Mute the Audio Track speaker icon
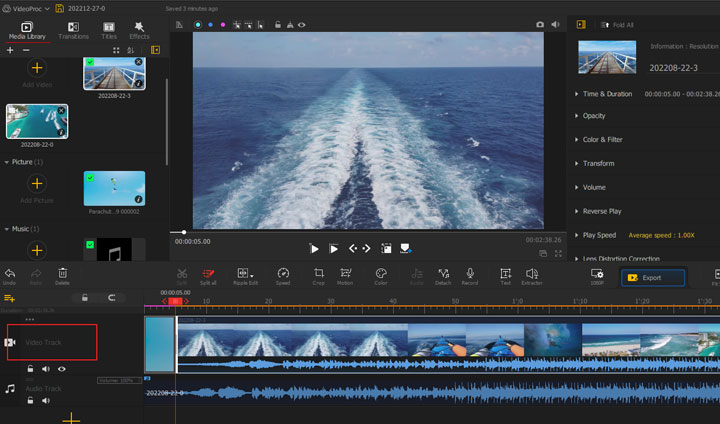The image size is (720, 424). pyautogui.click(x=46, y=400)
